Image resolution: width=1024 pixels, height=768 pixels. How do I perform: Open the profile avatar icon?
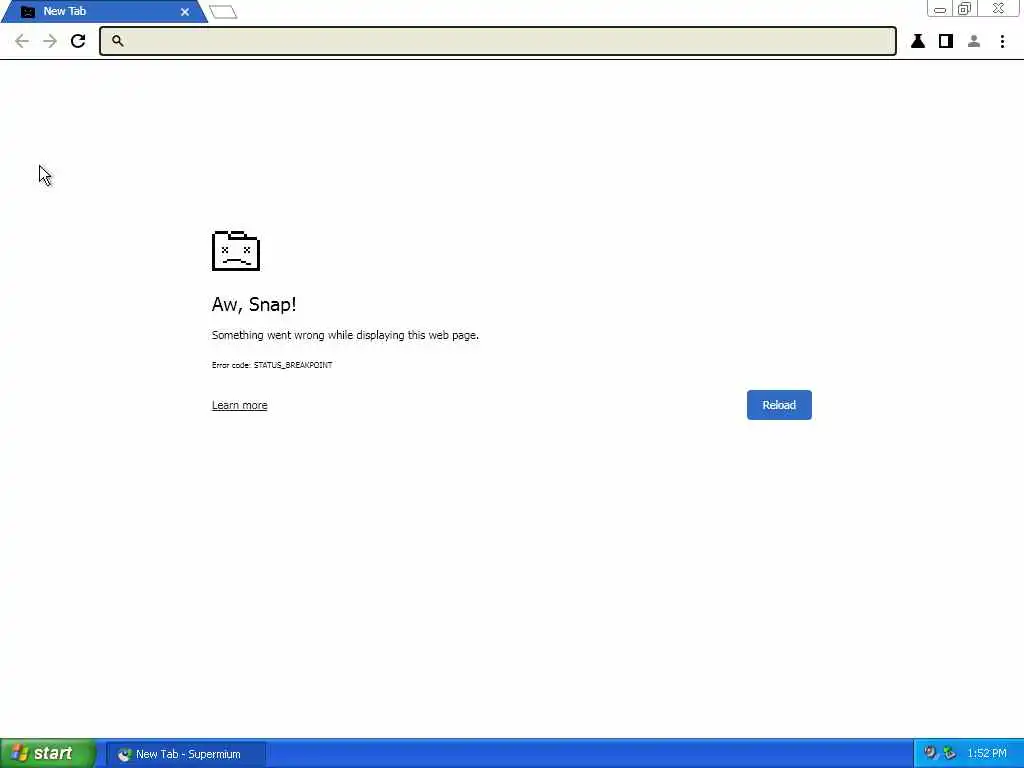974,41
